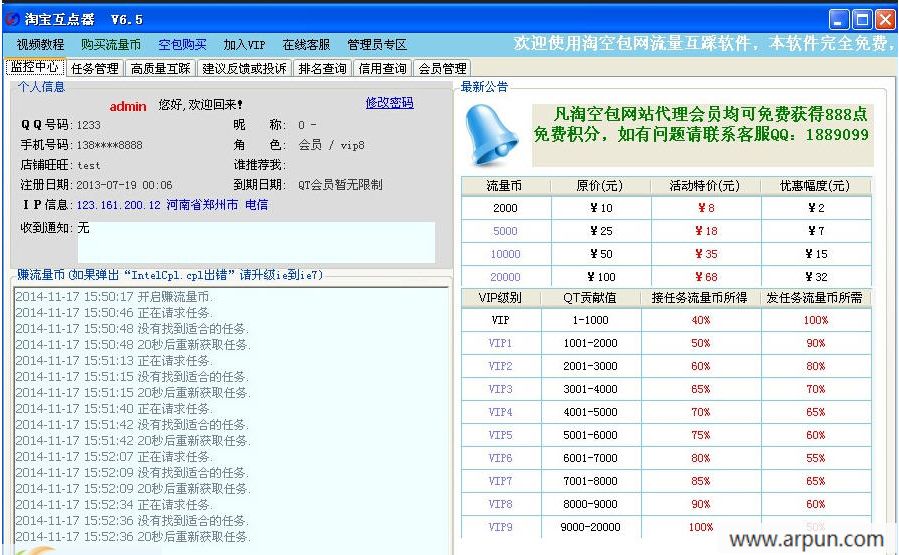Click the 修改密码 link
The image size is (899, 555).
[389, 103]
